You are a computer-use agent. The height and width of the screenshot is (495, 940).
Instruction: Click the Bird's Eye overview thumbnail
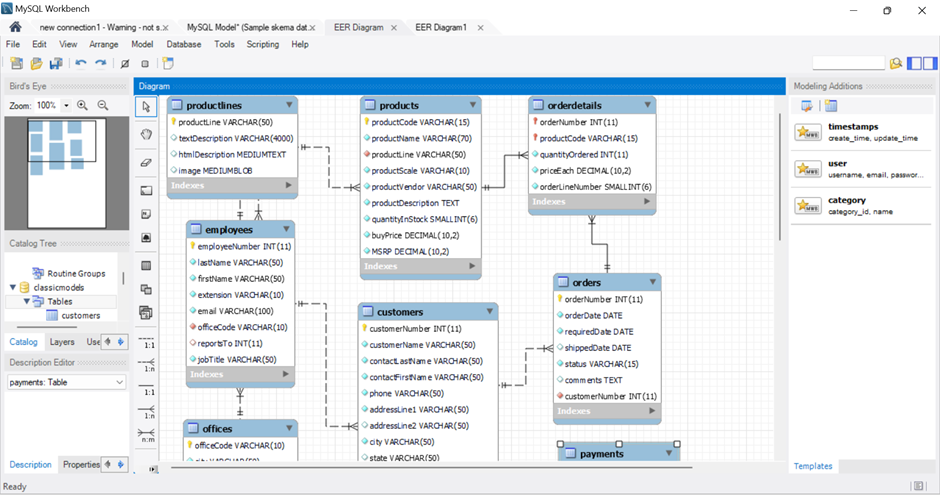pos(67,174)
